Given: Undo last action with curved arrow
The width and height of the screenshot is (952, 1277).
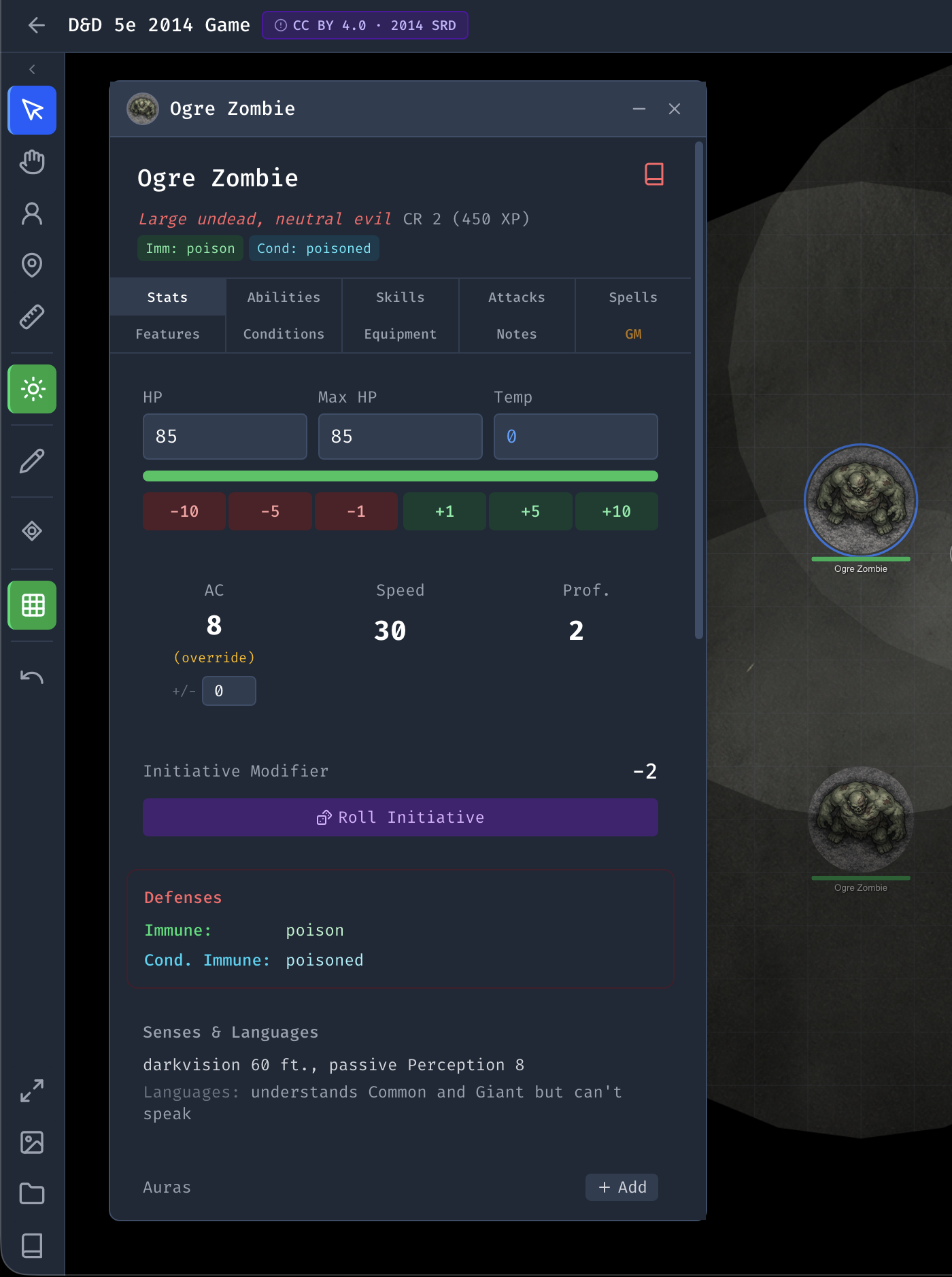Looking at the screenshot, I should pyautogui.click(x=32, y=677).
